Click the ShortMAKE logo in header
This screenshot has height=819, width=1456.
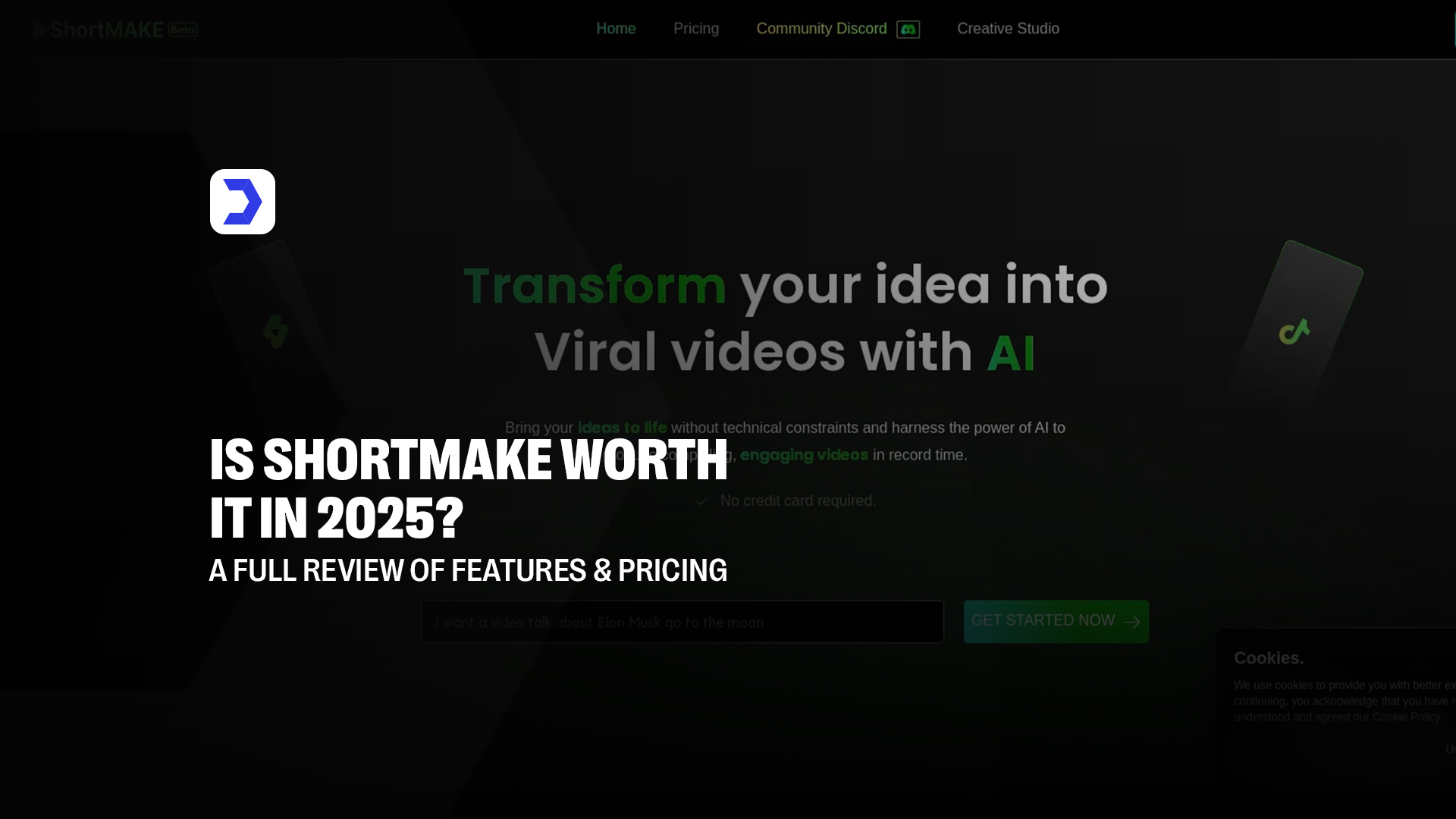pyautogui.click(x=99, y=30)
